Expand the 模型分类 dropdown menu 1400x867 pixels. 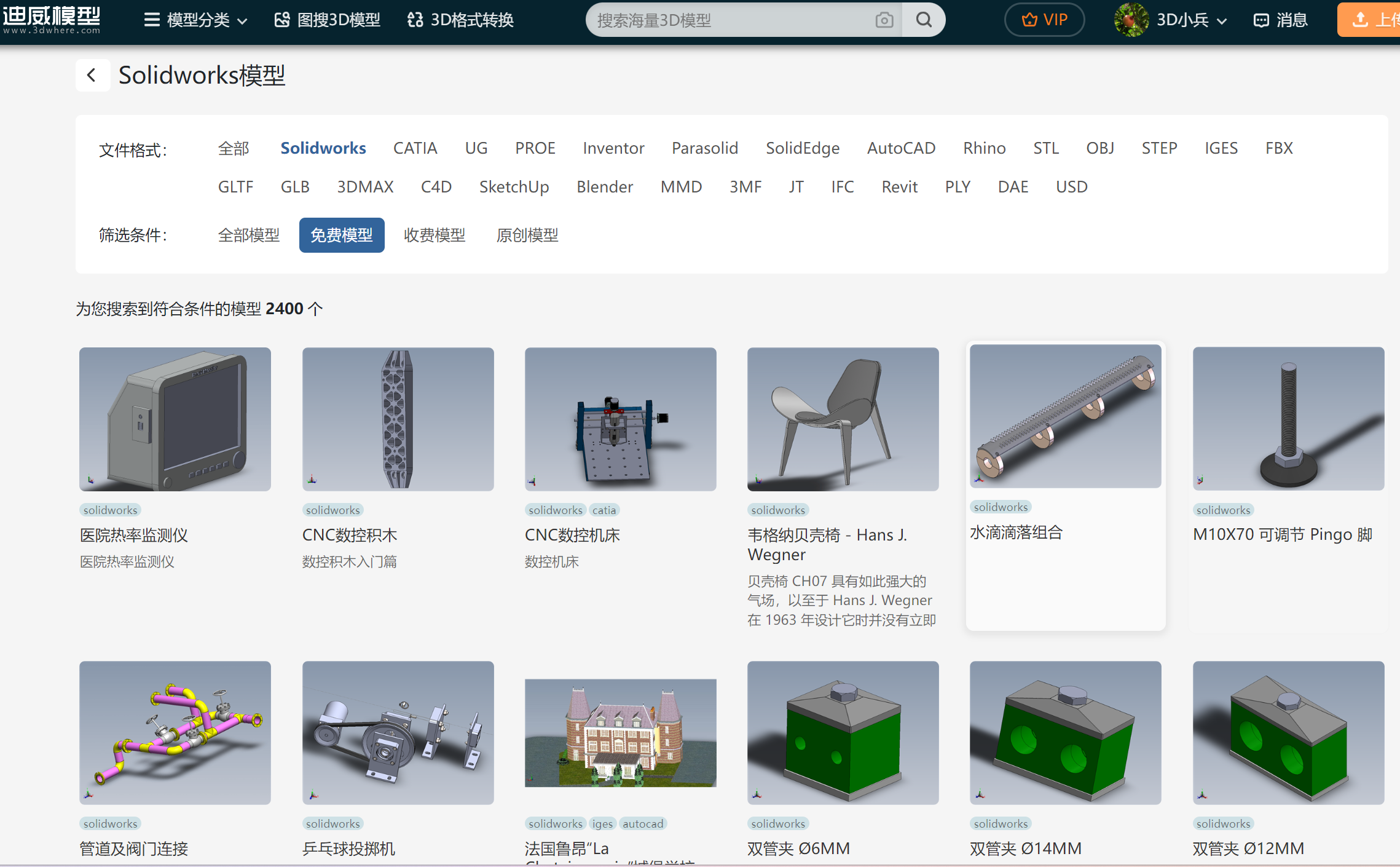pos(196,20)
